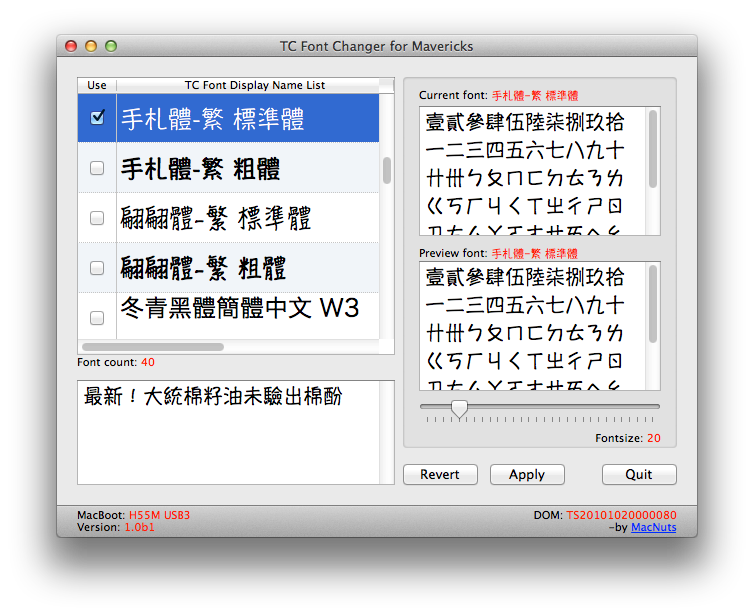
Task: Click the red Current font name label
Action: click(x=535, y=96)
